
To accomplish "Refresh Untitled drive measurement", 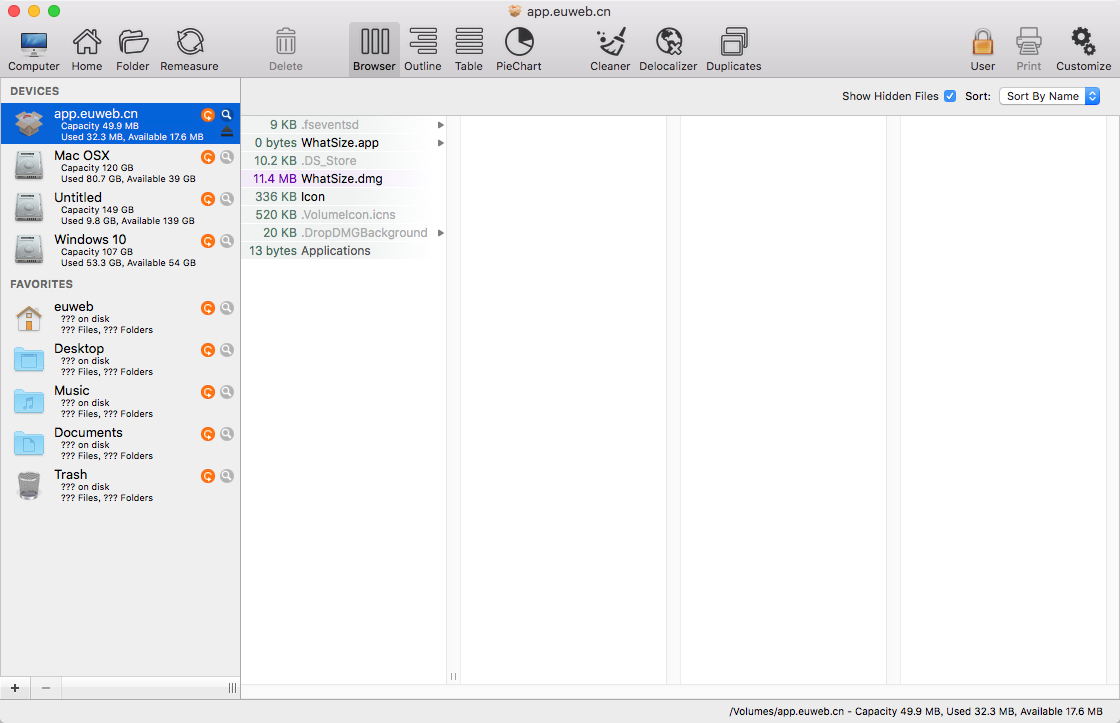I will point(208,199).
